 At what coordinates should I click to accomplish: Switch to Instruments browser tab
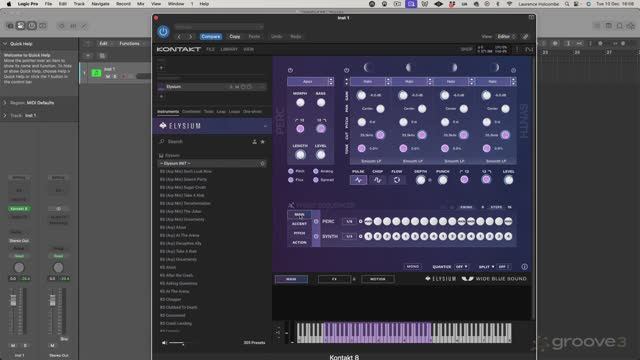pyautogui.click(x=168, y=111)
